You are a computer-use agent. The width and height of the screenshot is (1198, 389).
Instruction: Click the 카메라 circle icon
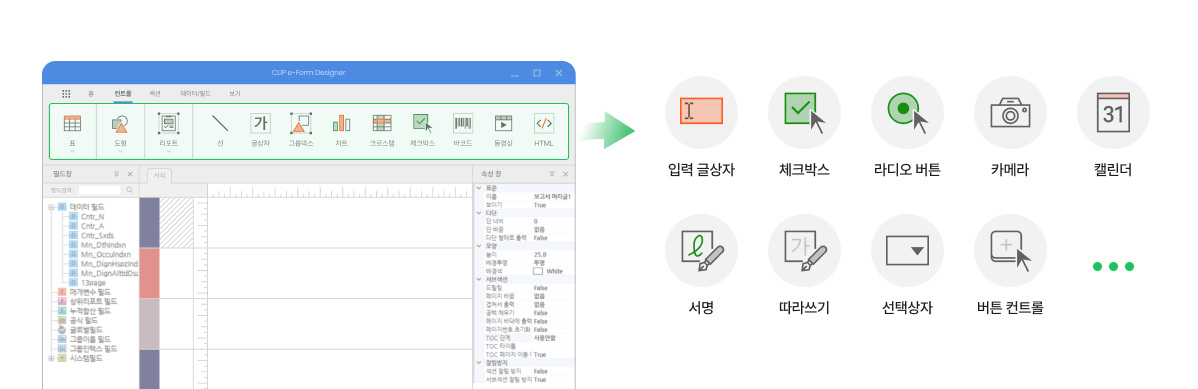1011,112
